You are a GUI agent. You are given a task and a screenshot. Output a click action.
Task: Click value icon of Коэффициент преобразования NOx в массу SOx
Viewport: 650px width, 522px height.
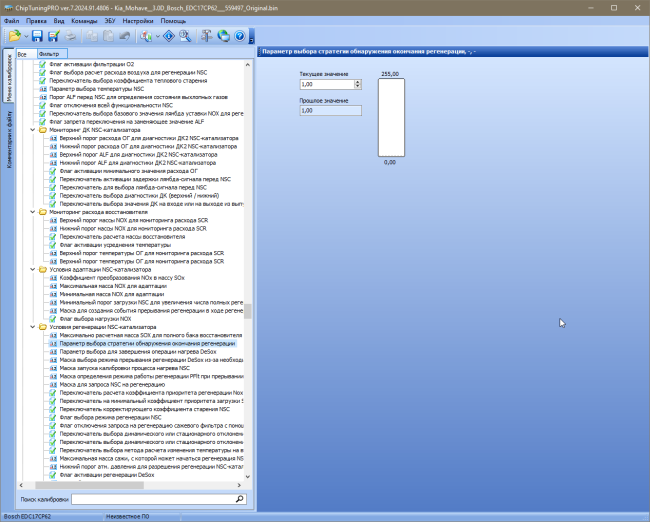click(x=53, y=278)
